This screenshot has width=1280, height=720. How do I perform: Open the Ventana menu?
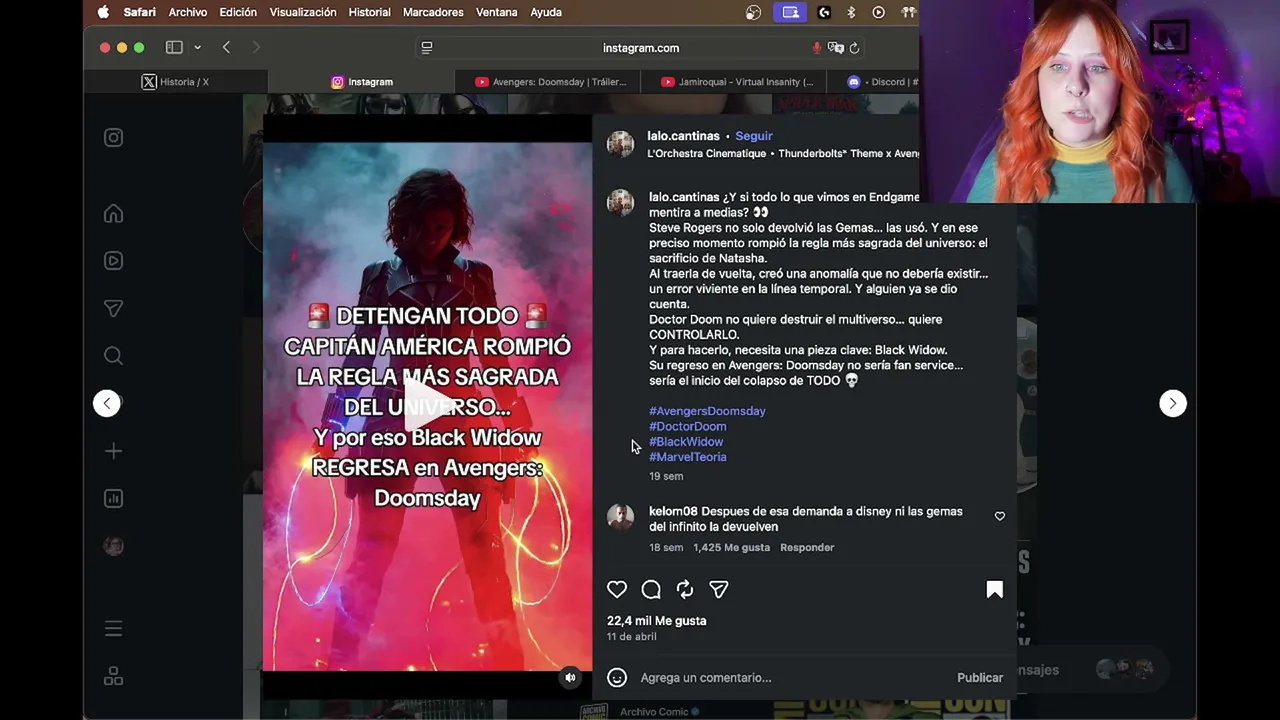[497, 12]
